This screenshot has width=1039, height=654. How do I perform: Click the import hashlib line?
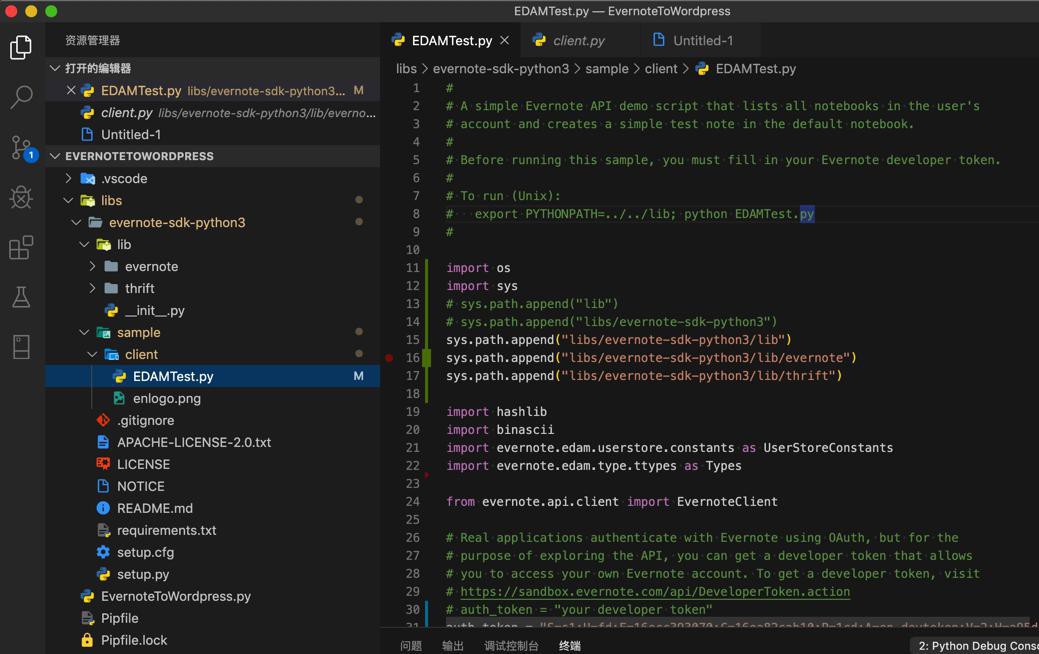pos(496,411)
